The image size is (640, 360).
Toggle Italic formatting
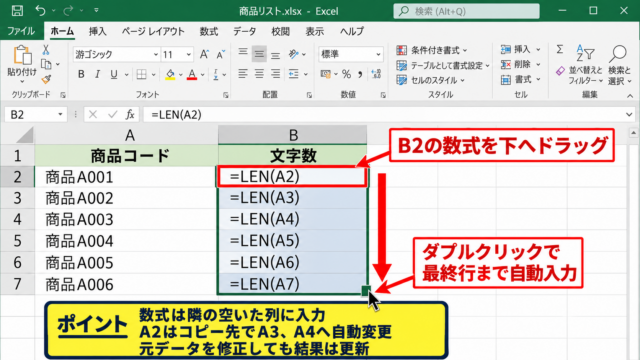coord(97,74)
